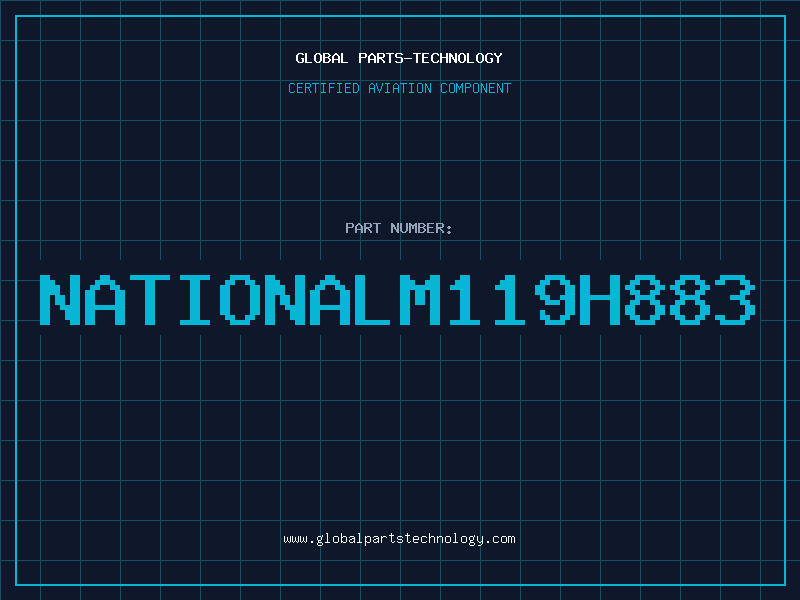Click the word GLOBAL in the header

321,58
